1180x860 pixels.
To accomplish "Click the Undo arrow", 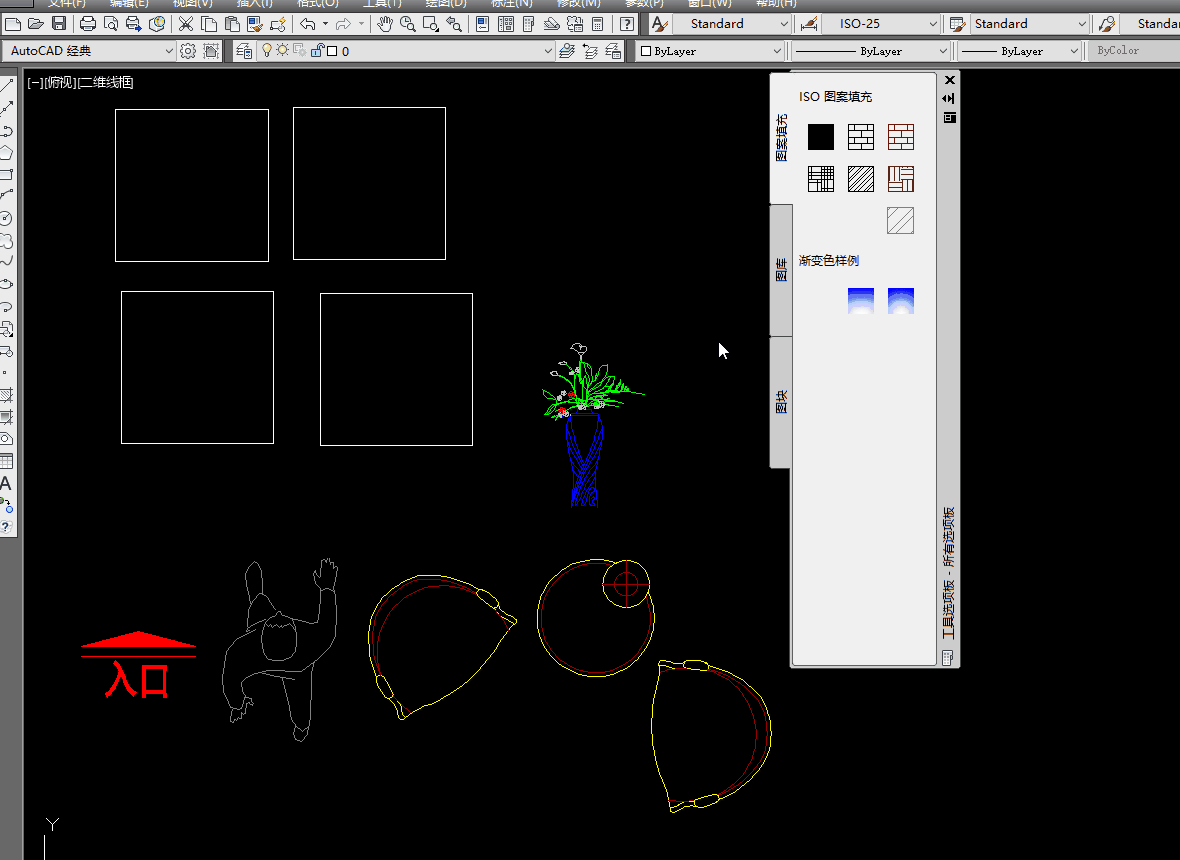I will point(307,24).
